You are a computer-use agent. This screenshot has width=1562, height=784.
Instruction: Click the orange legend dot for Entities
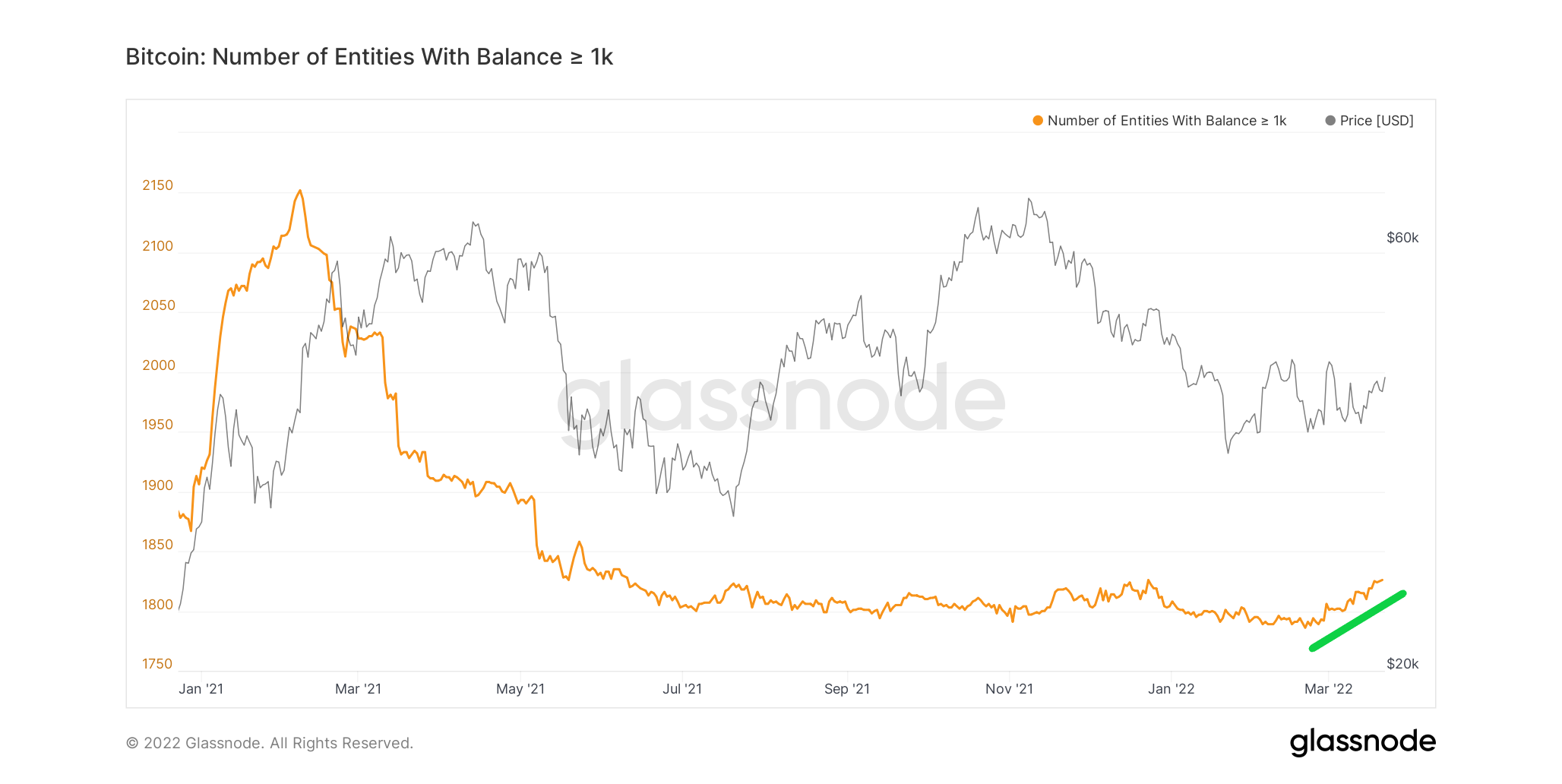pos(1038,121)
